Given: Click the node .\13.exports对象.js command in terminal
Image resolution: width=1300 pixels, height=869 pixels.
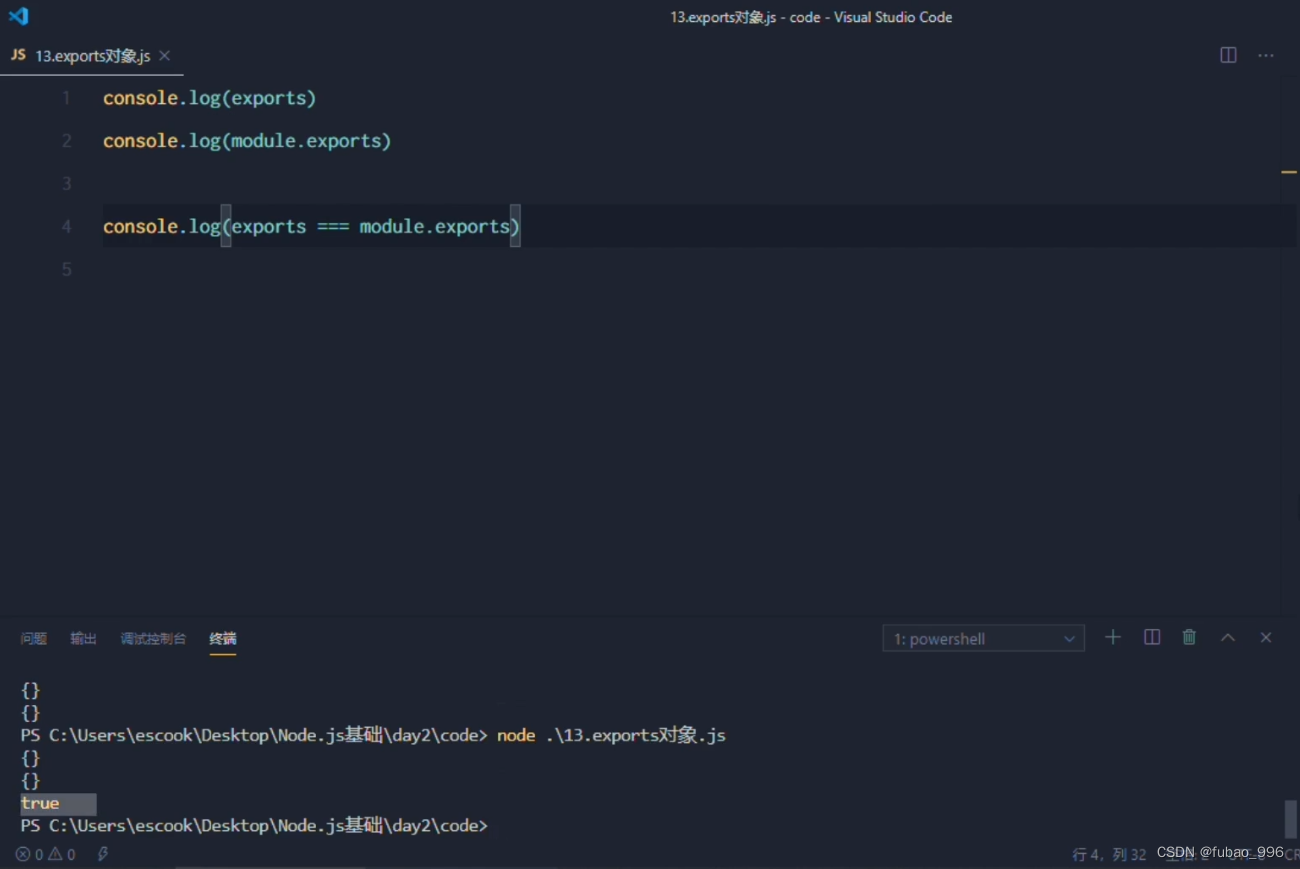Looking at the screenshot, I should click(611, 736).
